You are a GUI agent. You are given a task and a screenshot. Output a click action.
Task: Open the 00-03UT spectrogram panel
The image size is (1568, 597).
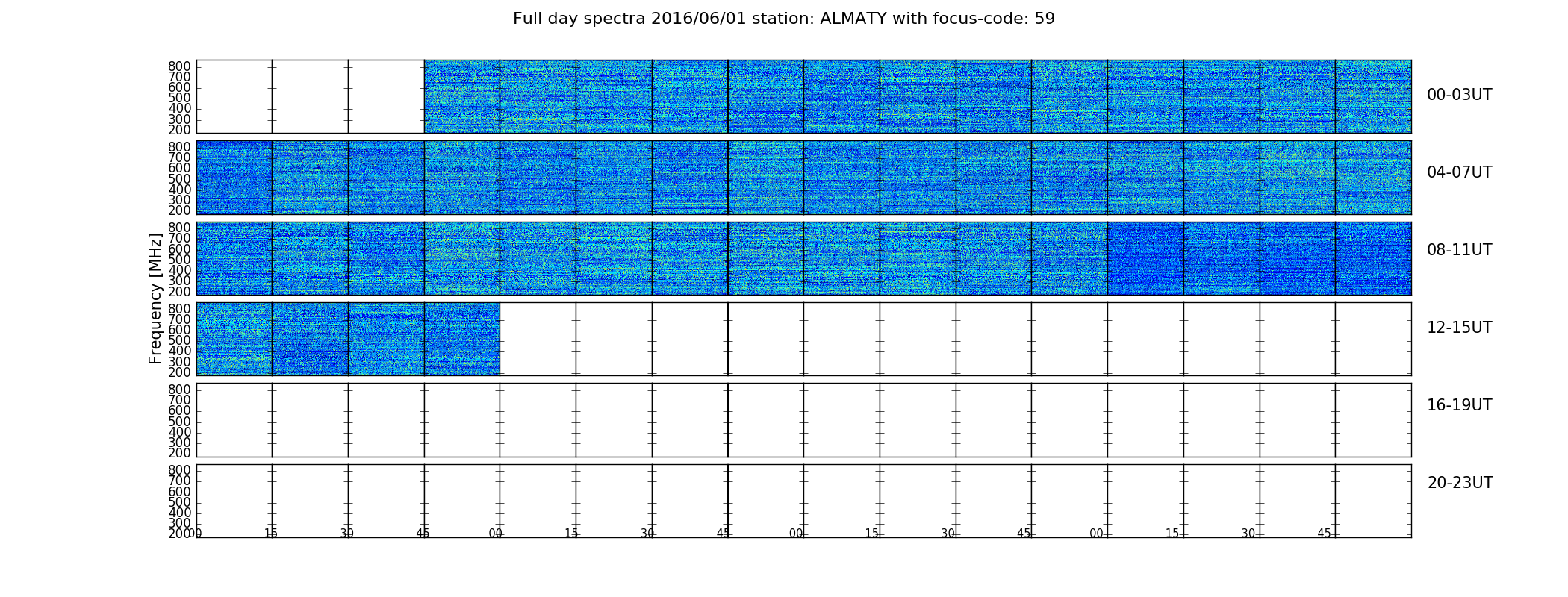pyautogui.click(x=803, y=96)
